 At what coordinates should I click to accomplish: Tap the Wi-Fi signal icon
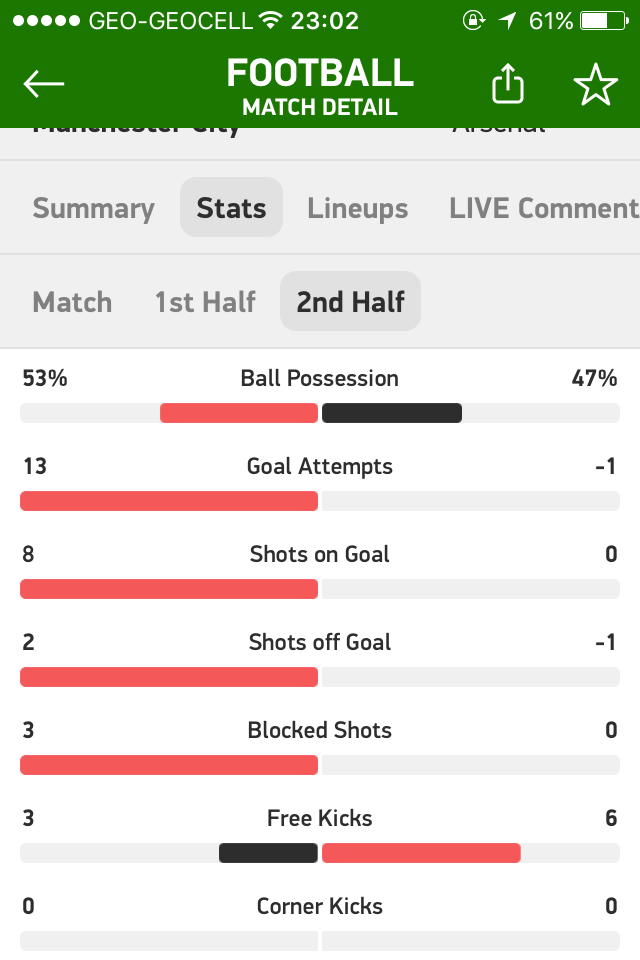coord(269,20)
